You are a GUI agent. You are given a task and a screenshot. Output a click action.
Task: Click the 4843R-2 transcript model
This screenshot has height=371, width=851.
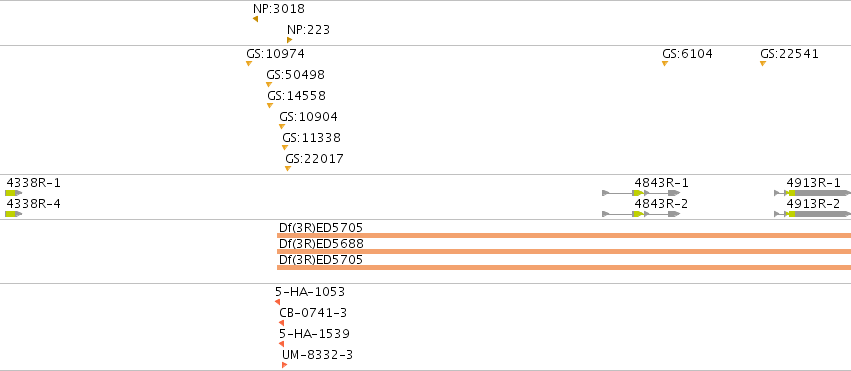[641, 214]
